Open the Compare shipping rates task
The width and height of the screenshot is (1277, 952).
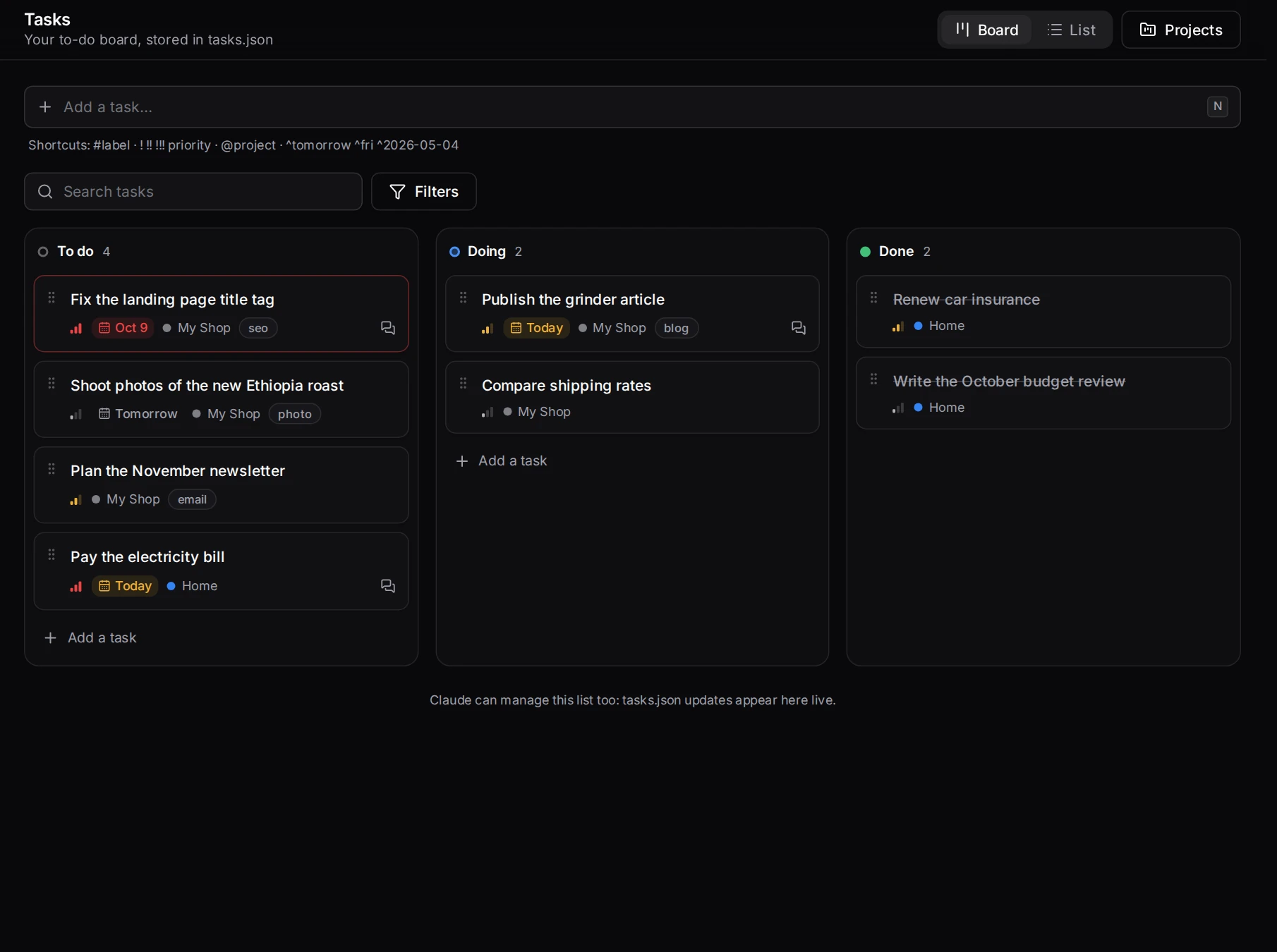(x=567, y=386)
